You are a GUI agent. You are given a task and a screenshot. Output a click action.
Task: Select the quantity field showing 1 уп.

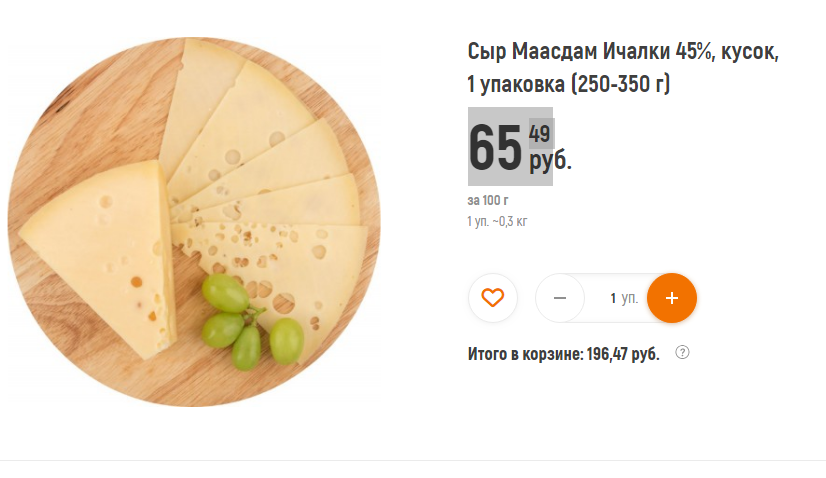(624, 298)
